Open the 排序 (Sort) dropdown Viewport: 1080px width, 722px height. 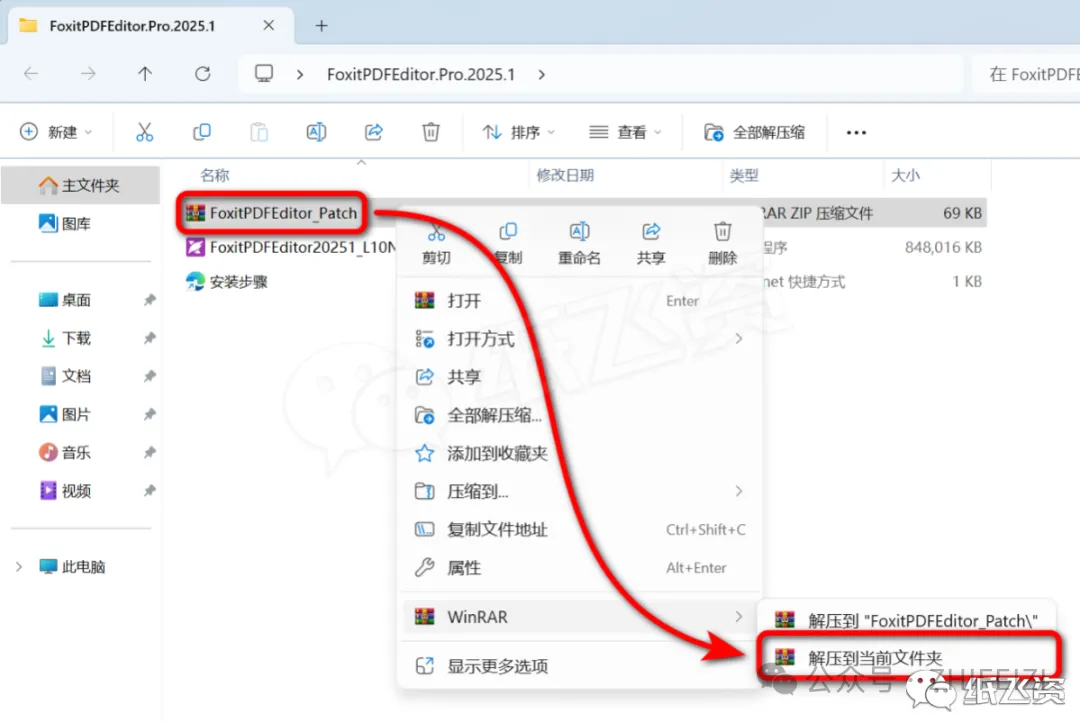pos(518,132)
